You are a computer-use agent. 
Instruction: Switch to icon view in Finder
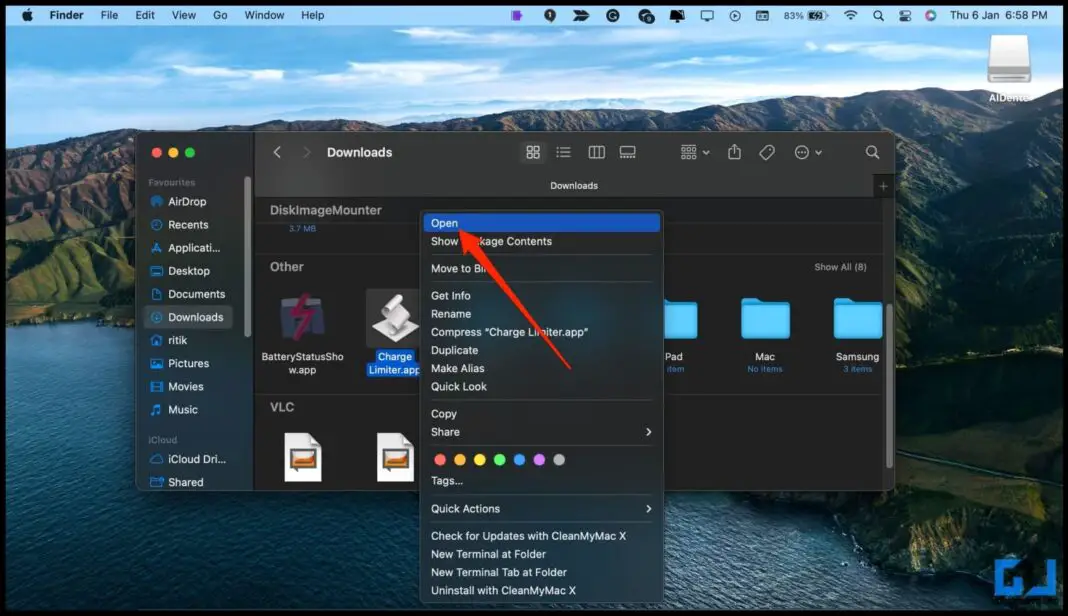click(x=533, y=152)
